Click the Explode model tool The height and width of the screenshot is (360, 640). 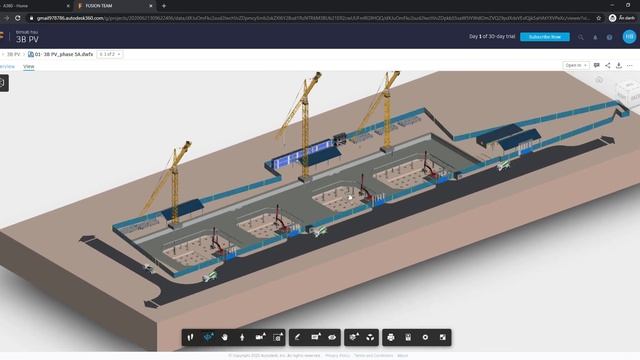(x=353, y=337)
